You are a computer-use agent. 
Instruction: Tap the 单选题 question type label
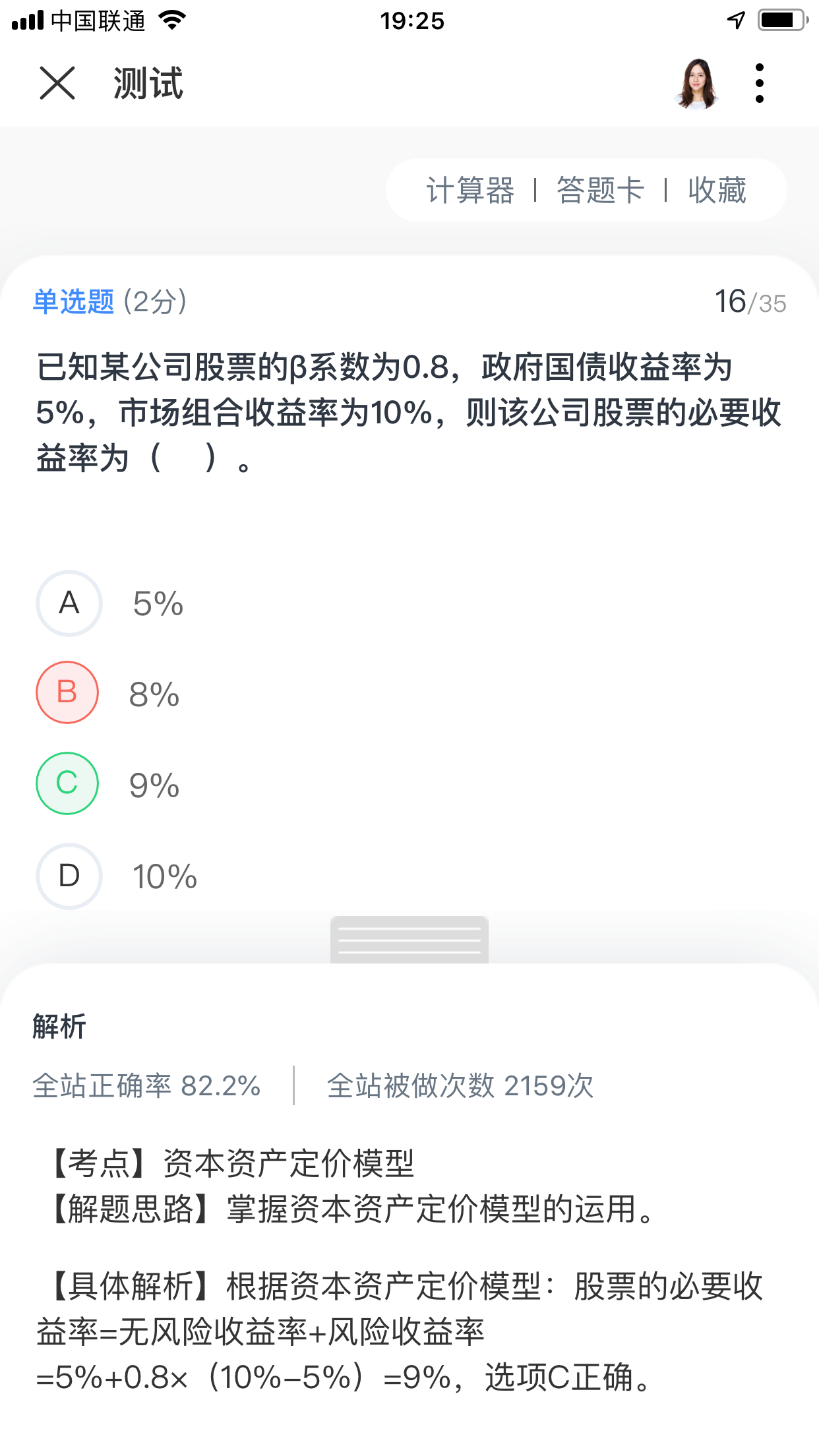coord(74,302)
